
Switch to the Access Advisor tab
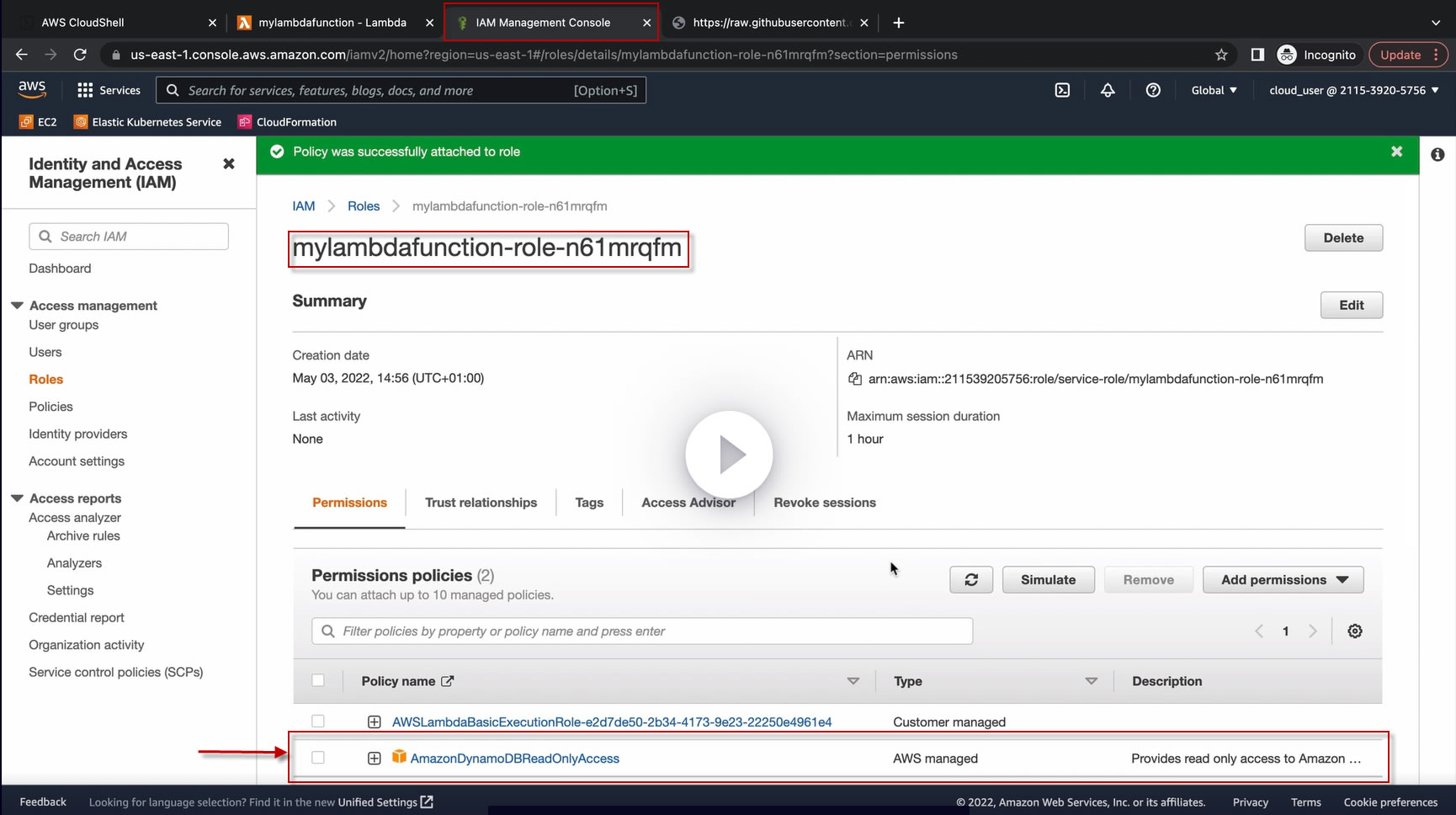point(688,503)
